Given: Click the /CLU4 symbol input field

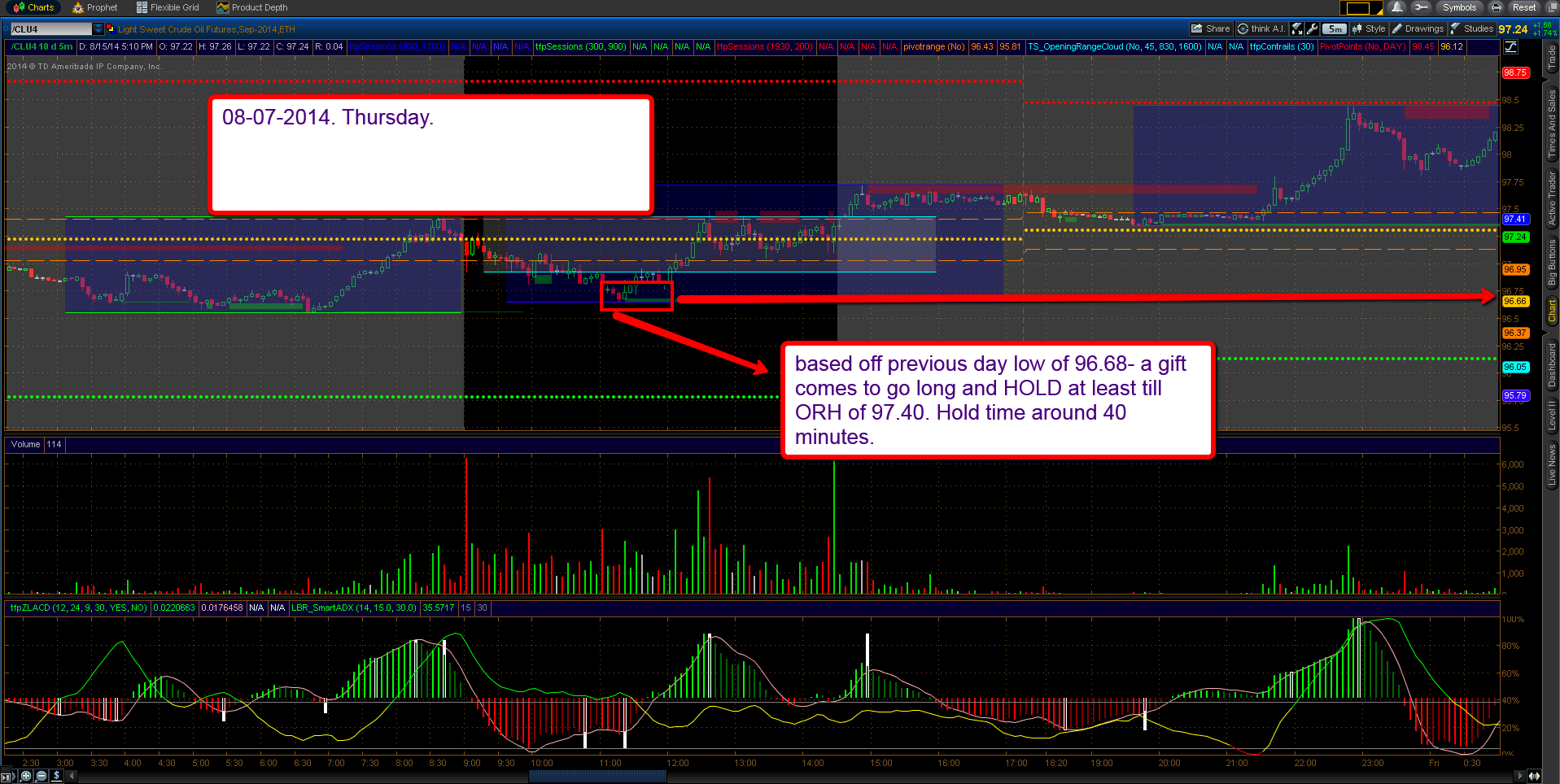Looking at the screenshot, I should [x=50, y=29].
